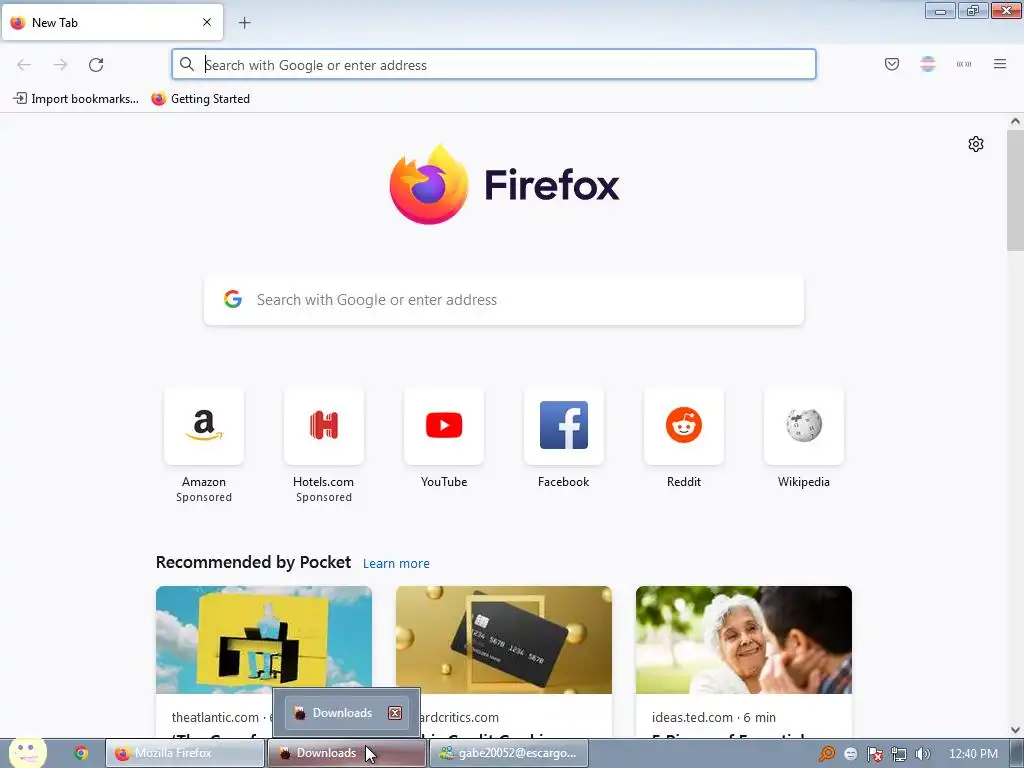Open the extension icon next to the menu
The height and width of the screenshot is (768, 1024).
(964, 64)
